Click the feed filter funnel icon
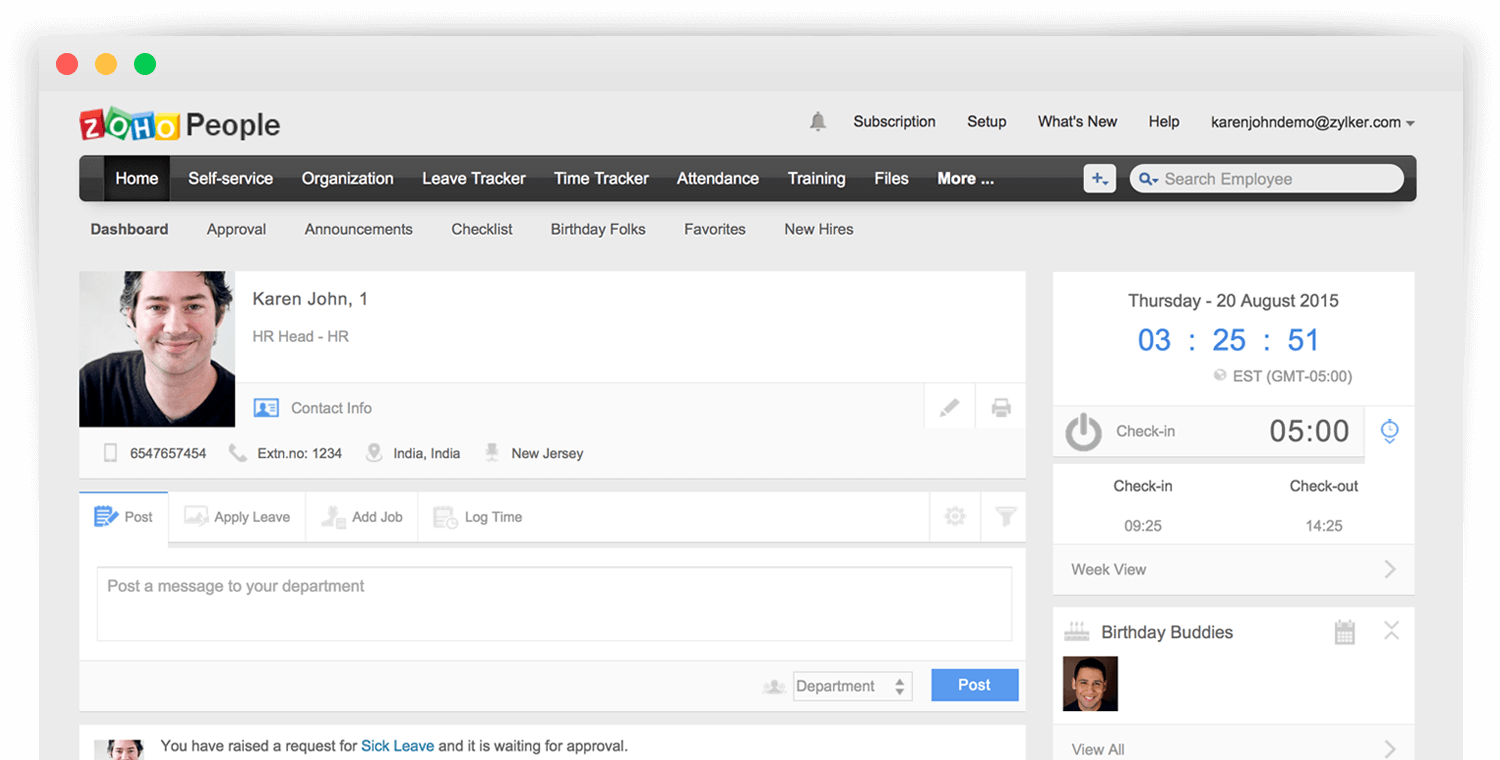Image resolution: width=1500 pixels, height=760 pixels. click(x=1006, y=517)
